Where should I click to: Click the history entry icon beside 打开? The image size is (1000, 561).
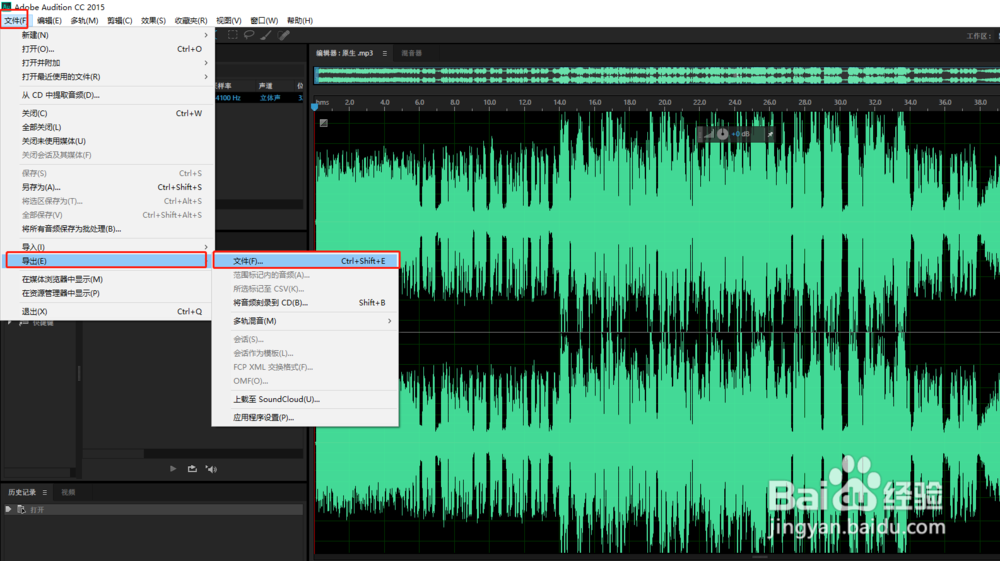[21, 509]
